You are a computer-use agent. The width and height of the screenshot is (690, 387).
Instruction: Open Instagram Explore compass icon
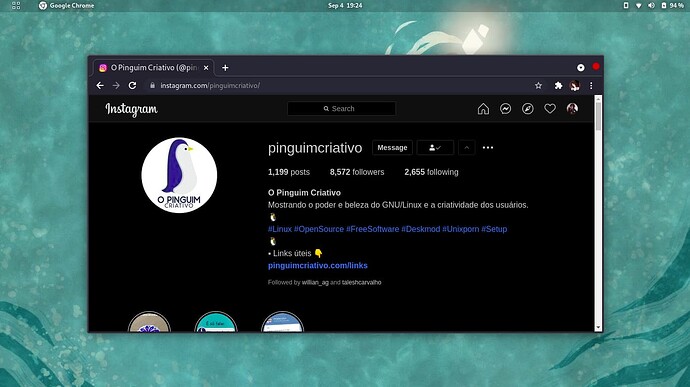tap(528, 109)
